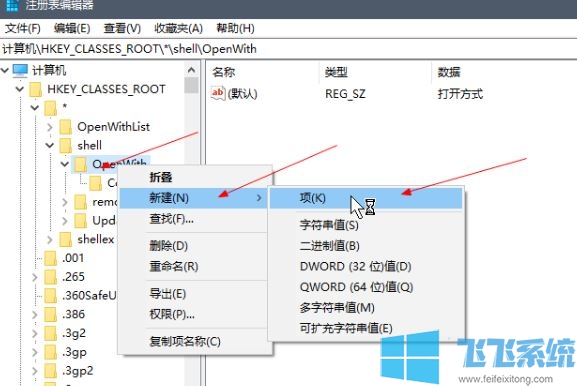Choose 删除(D) in context menu
The height and width of the screenshot is (386, 577).
(169, 246)
